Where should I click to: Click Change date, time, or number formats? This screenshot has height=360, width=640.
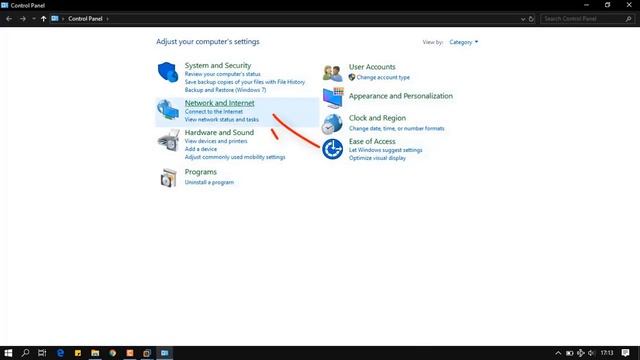[396, 129]
